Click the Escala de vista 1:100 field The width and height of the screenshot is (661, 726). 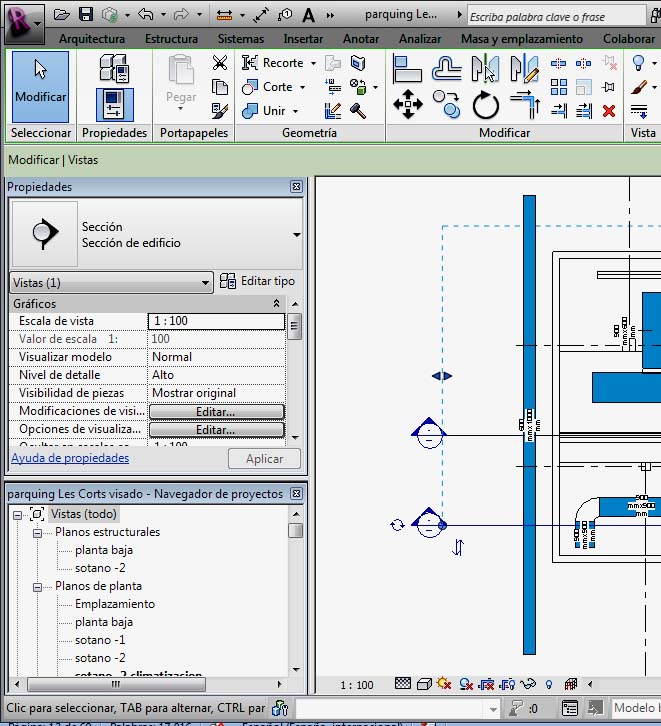[215, 321]
